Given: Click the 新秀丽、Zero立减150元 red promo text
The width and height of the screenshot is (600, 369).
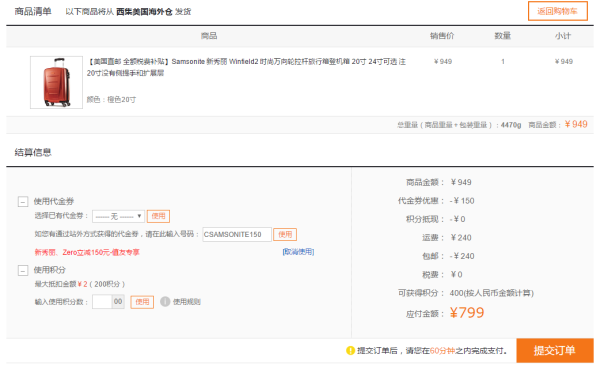Looking at the screenshot, I should (87, 252).
